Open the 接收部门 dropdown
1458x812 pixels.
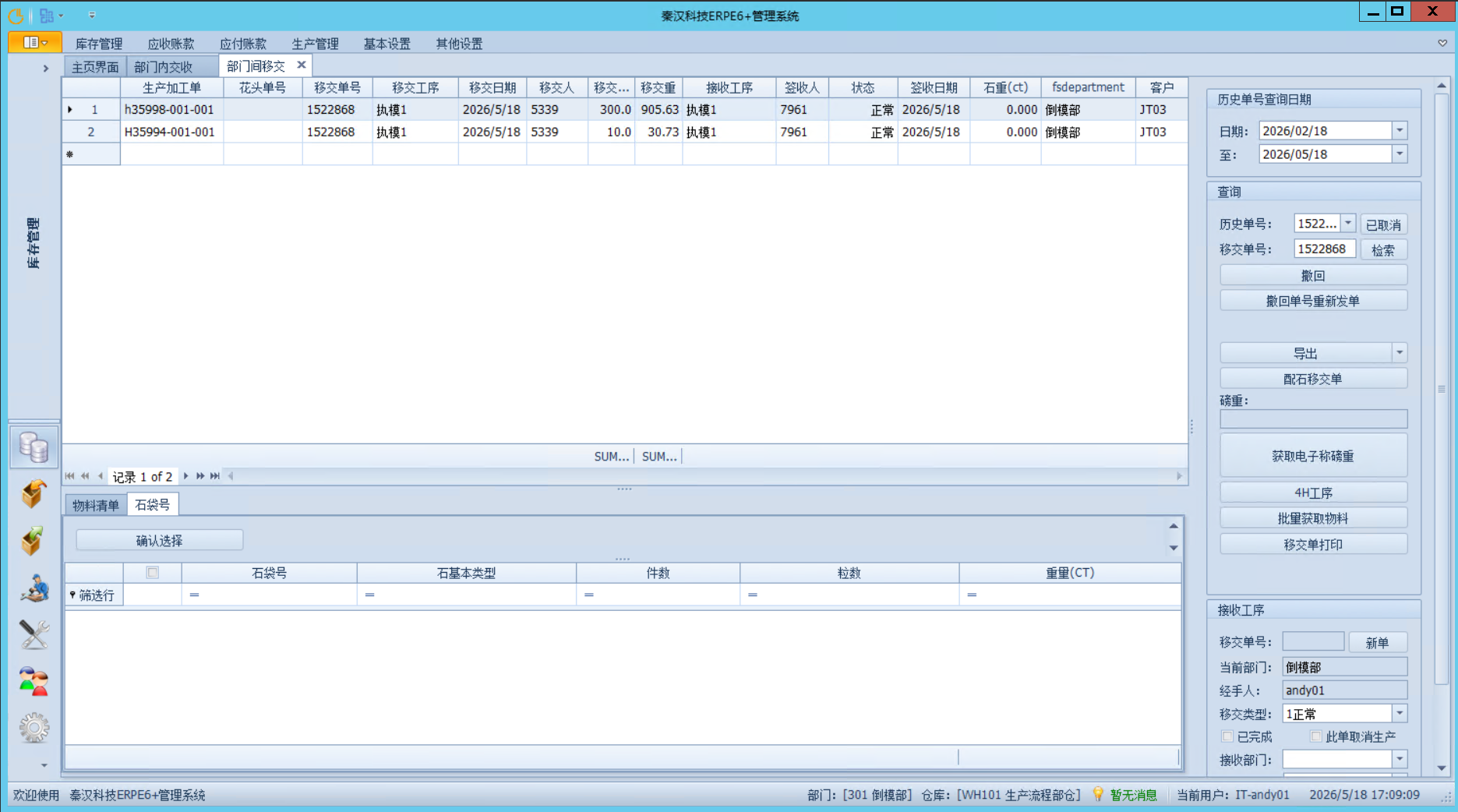point(1400,759)
